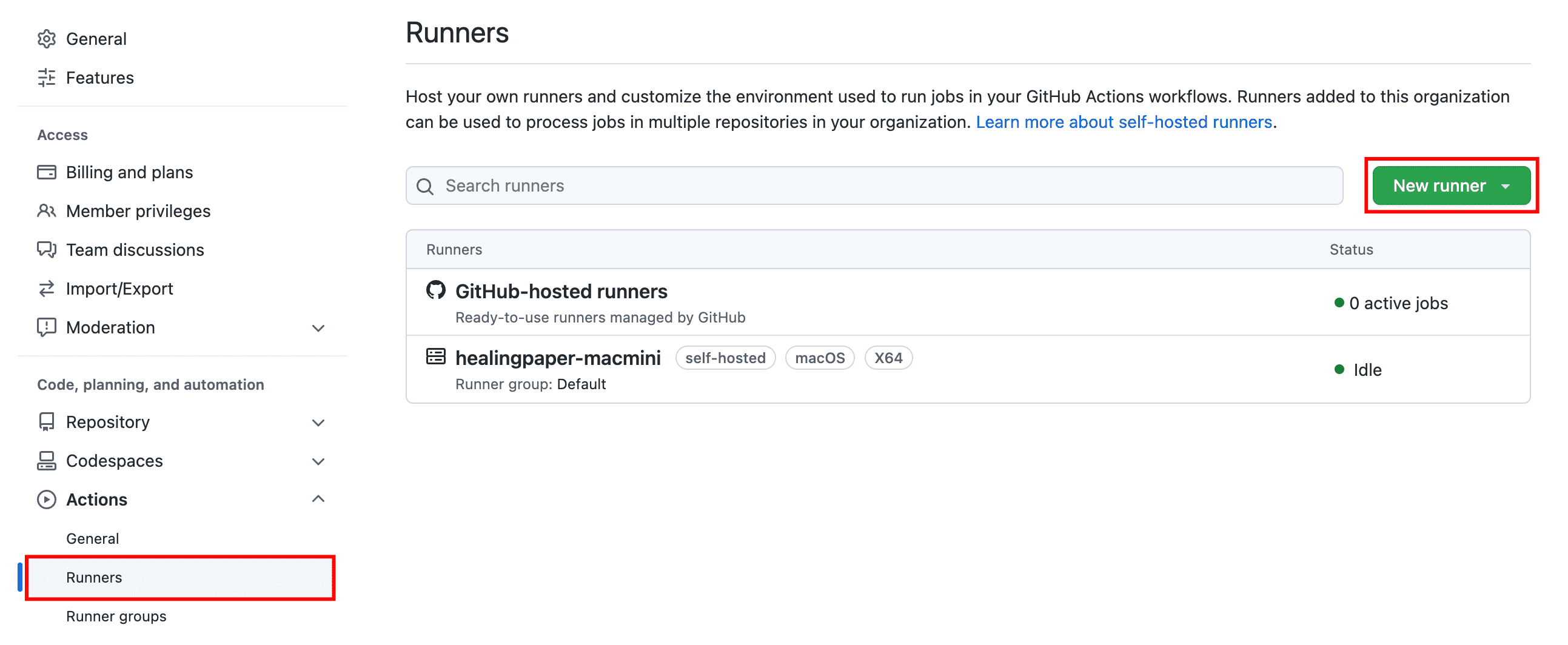Select the Team discussions speech bubble icon

[x=47, y=250]
